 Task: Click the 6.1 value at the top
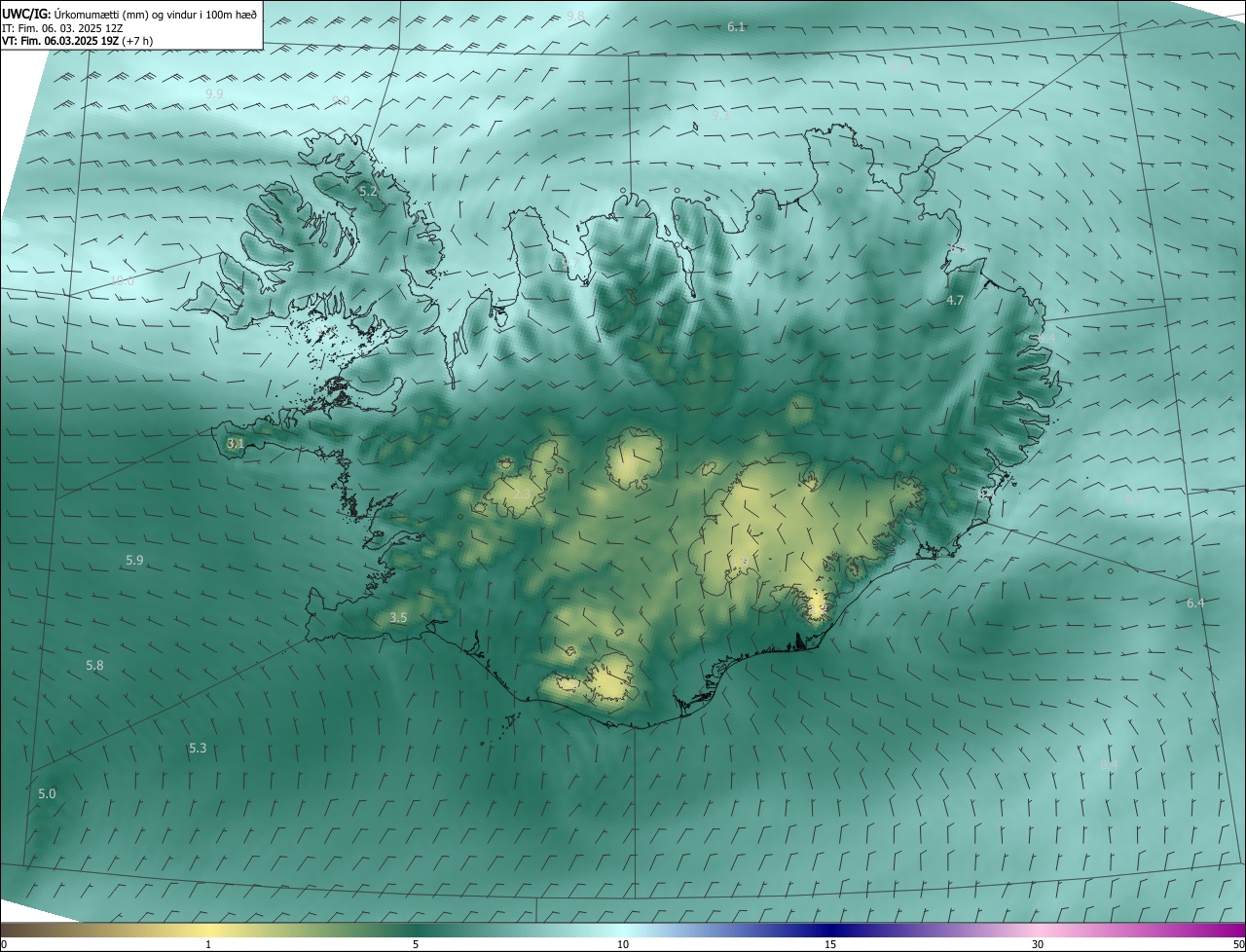(736, 27)
